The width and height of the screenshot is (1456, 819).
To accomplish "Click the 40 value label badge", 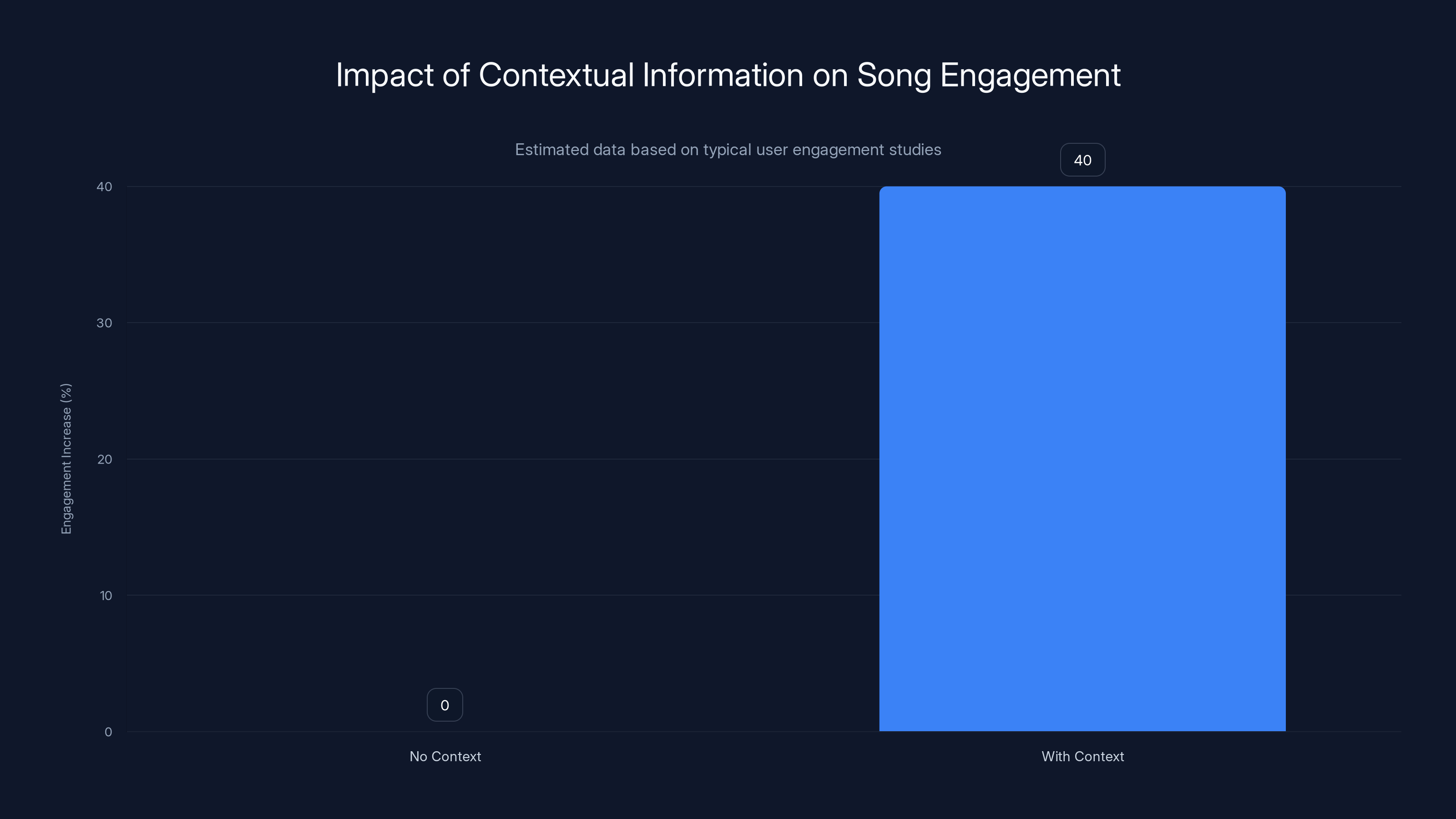I will coord(1082,160).
